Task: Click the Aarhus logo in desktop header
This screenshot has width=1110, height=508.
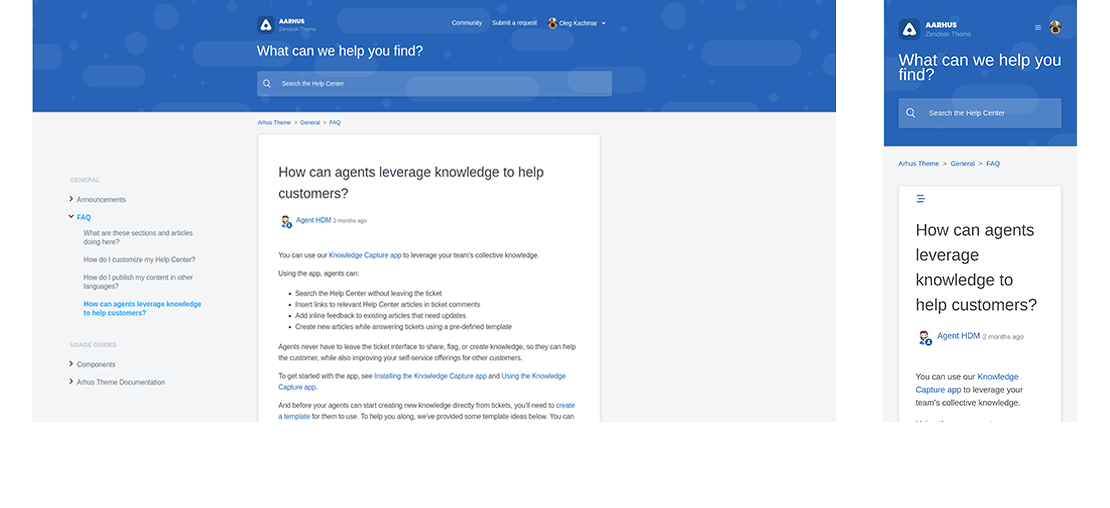Action: 266,25
